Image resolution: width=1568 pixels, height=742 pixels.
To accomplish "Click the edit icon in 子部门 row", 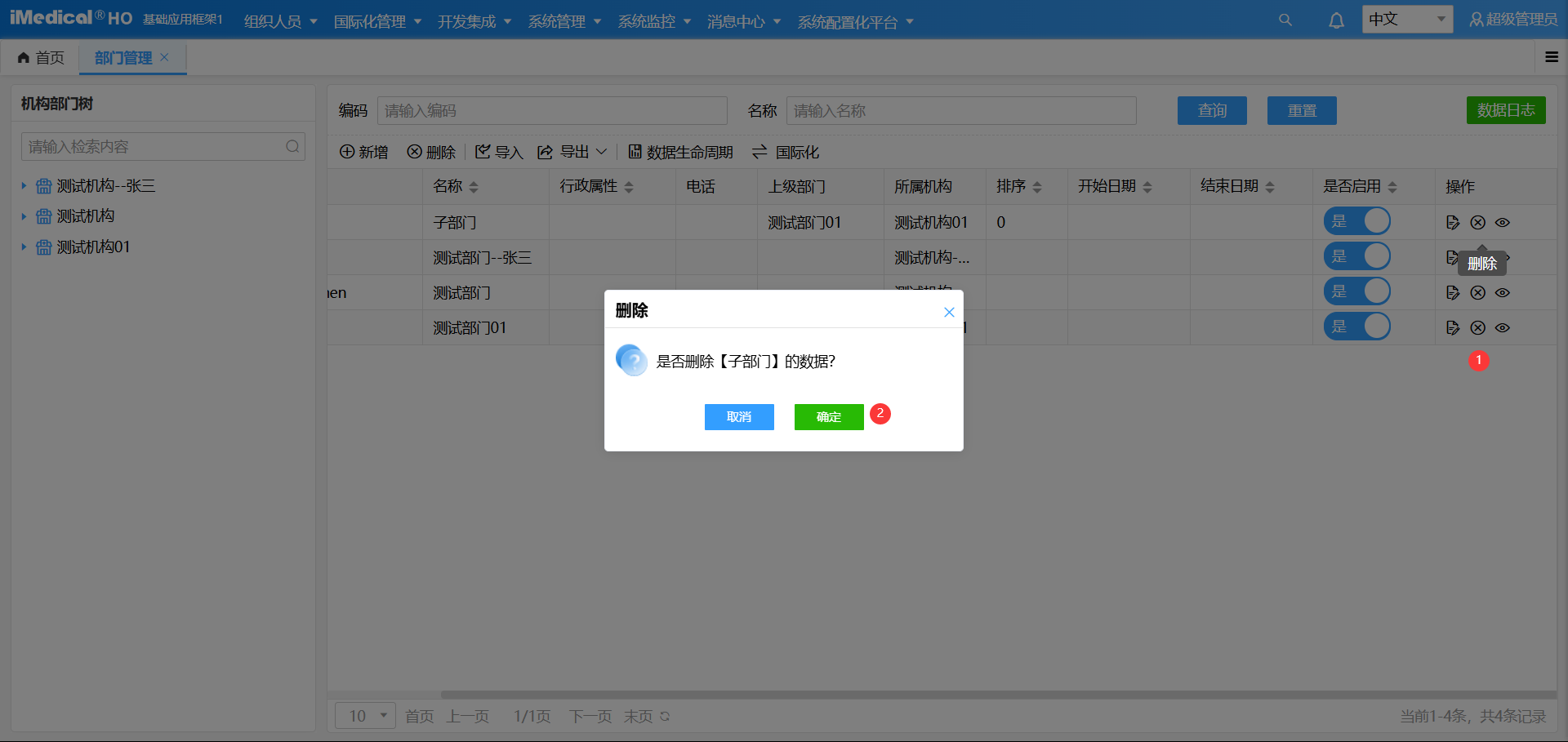I will pos(1452,222).
